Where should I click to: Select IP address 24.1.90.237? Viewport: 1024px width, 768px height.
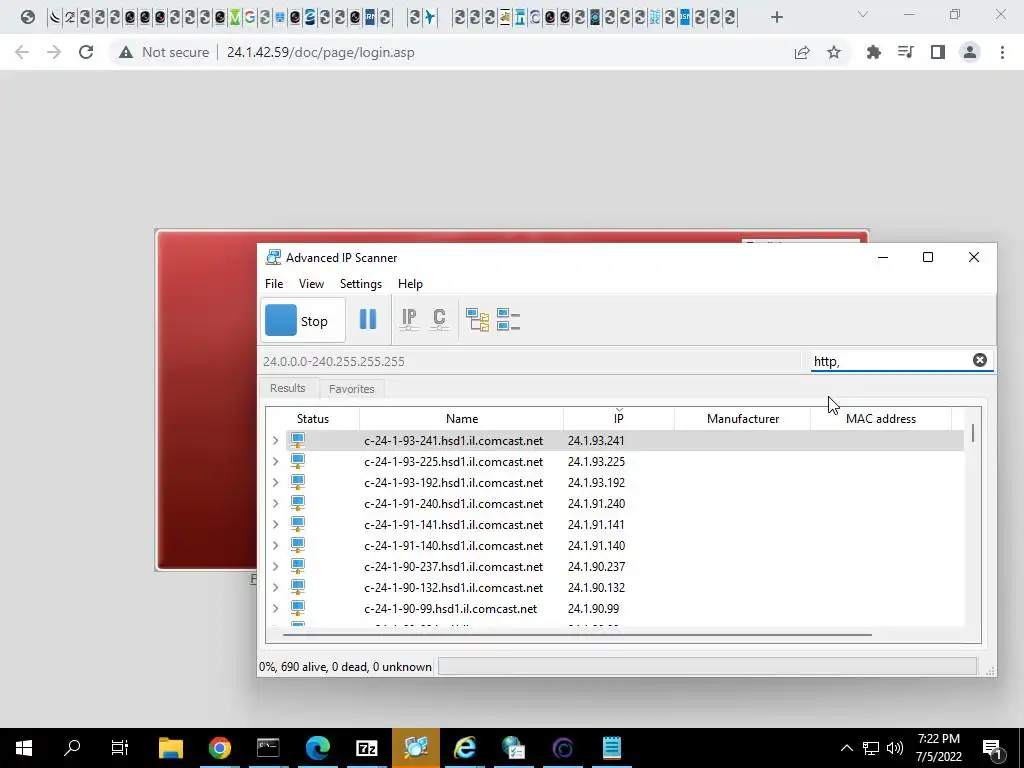(x=596, y=566)
